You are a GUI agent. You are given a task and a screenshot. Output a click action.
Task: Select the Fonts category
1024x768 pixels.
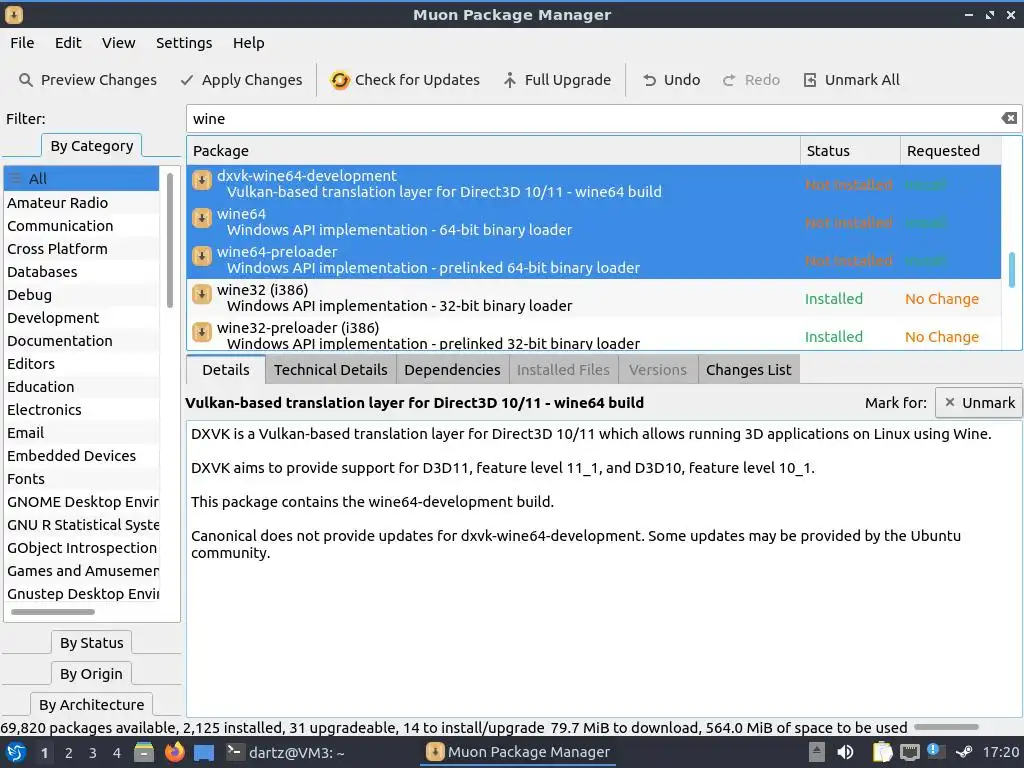(x=82, y=479)
